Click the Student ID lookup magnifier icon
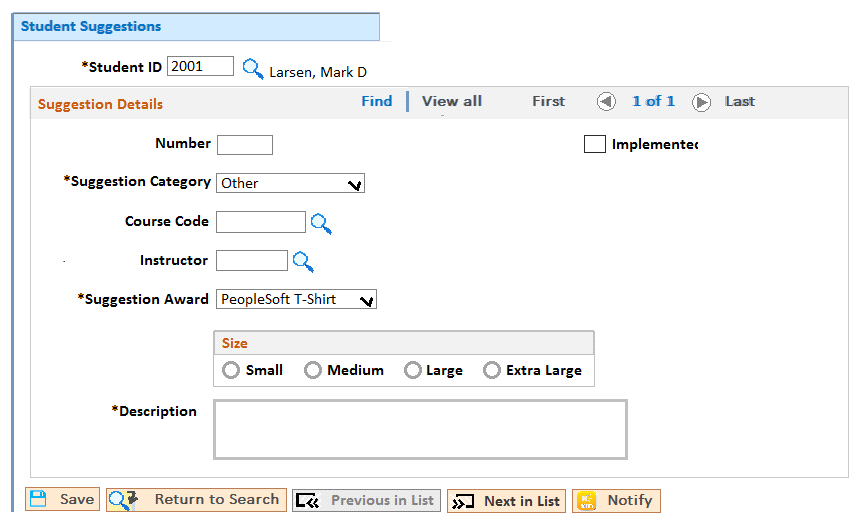863x525 pixels. [x=253, y=69]
